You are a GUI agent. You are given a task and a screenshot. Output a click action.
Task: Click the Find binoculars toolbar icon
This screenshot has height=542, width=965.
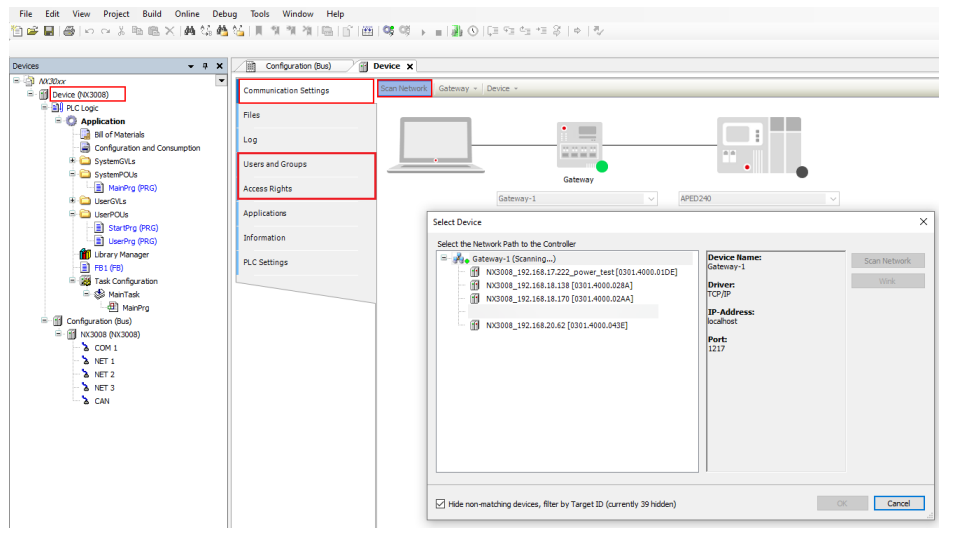click(x=189, y=32)
